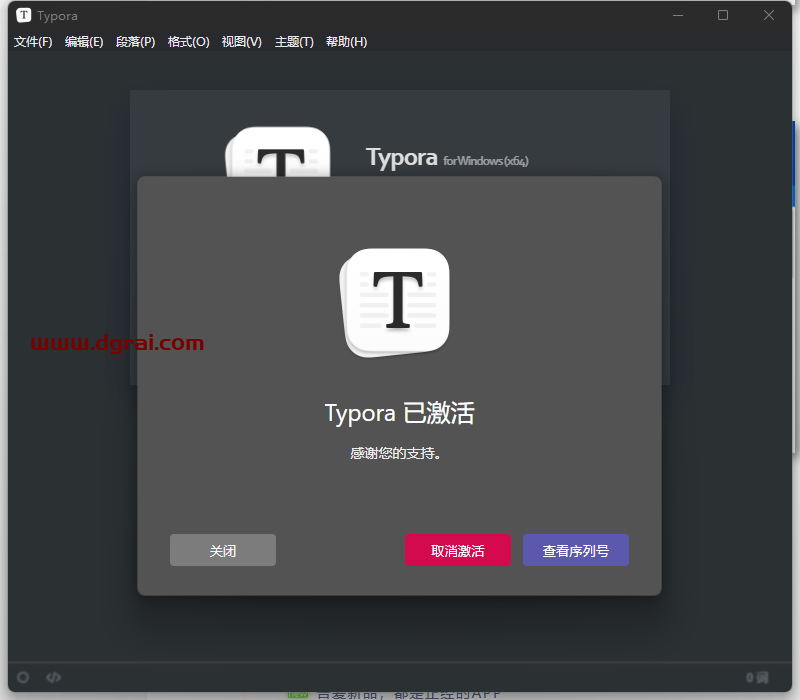The height and width of the screenshot is (700, 800).
Task: Click the 'Typora 已激活' heading
Action: click(x=399, y=413)
